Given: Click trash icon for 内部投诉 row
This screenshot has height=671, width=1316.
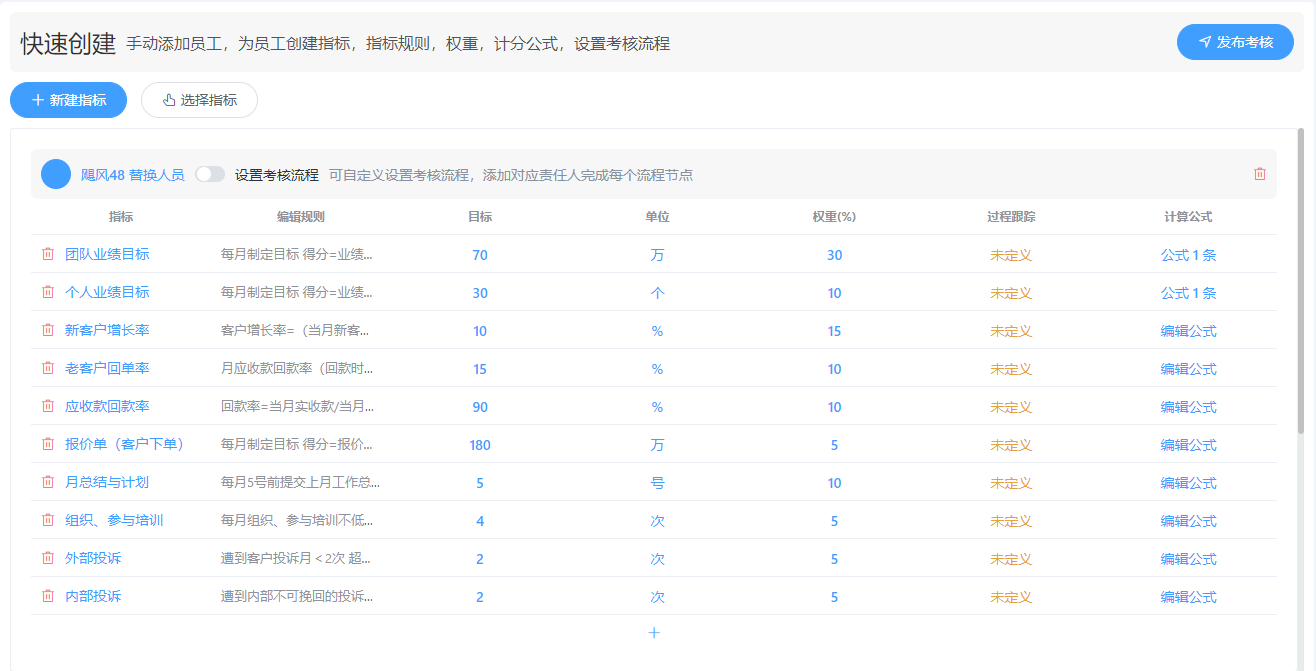Looking at the screenshot, I should (48, 596).
